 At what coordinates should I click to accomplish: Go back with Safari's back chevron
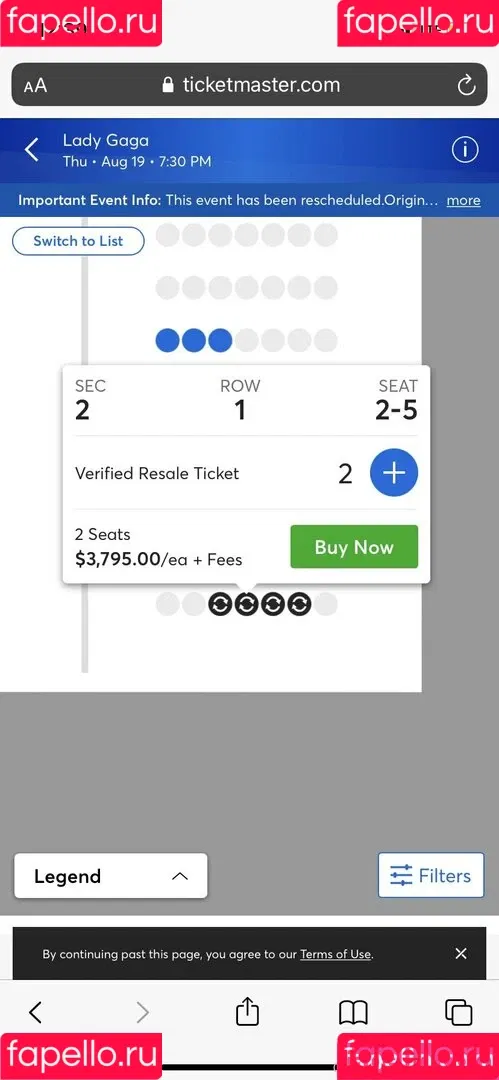coord(36,1012)
